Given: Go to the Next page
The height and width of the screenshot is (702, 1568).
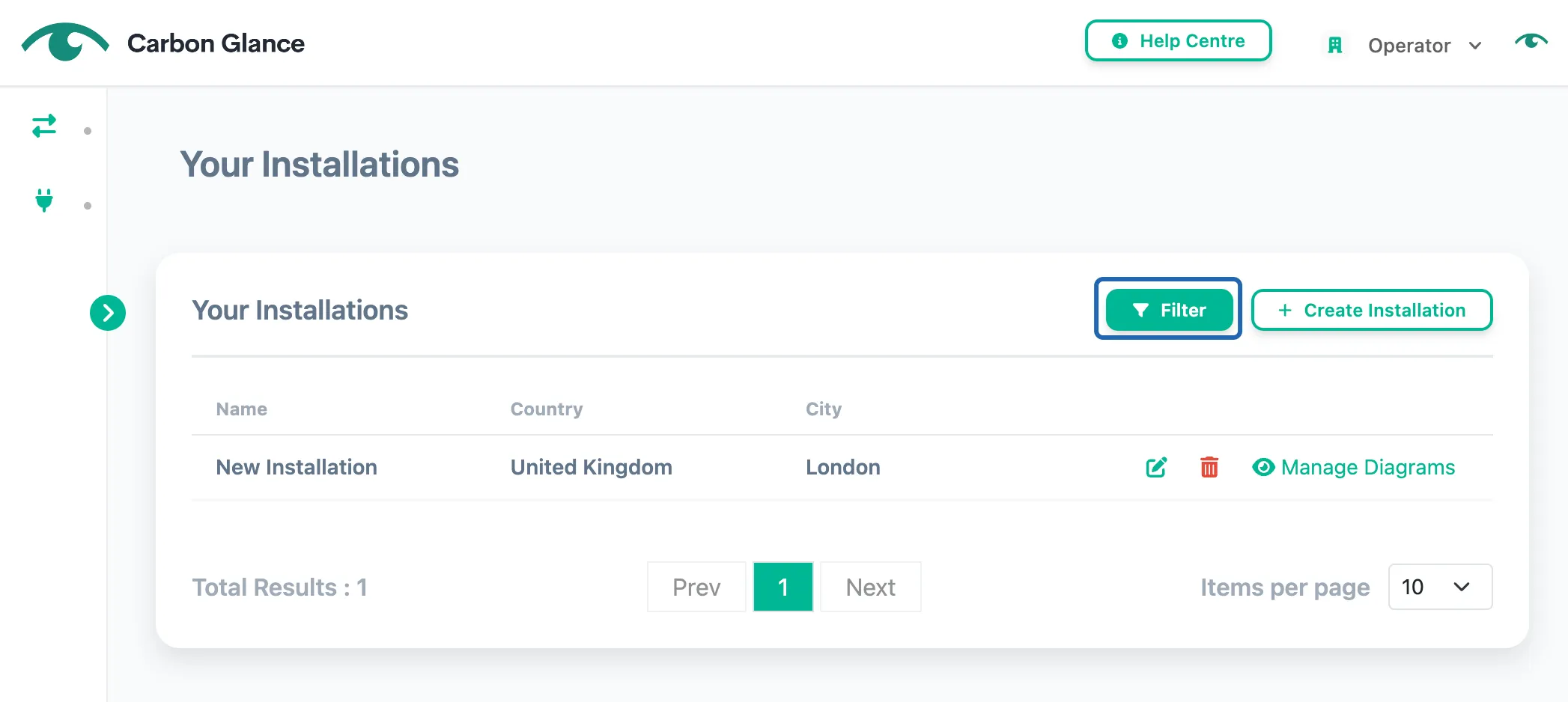Looking at the screenshot, I should pos(871,587).
